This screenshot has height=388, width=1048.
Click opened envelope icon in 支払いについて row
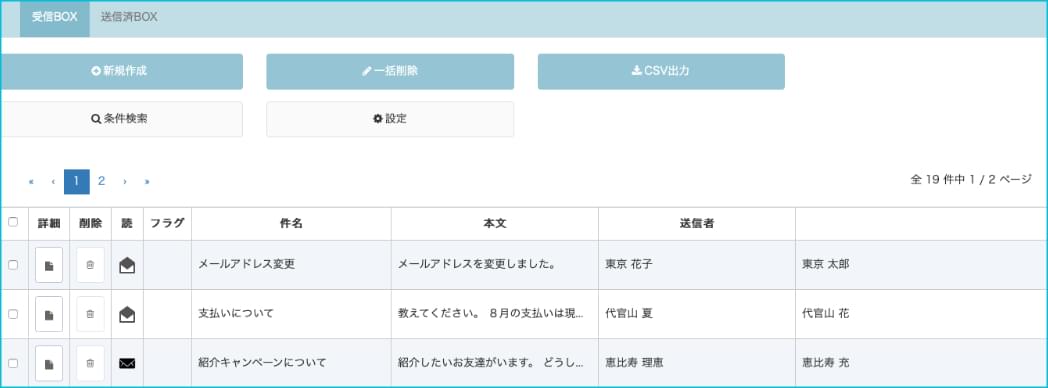pos(127,314)
